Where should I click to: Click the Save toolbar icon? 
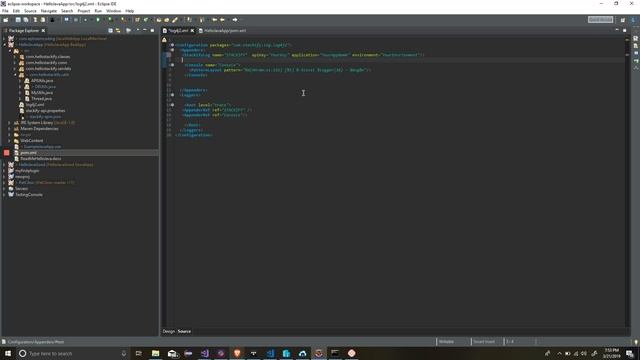point(18,20)
